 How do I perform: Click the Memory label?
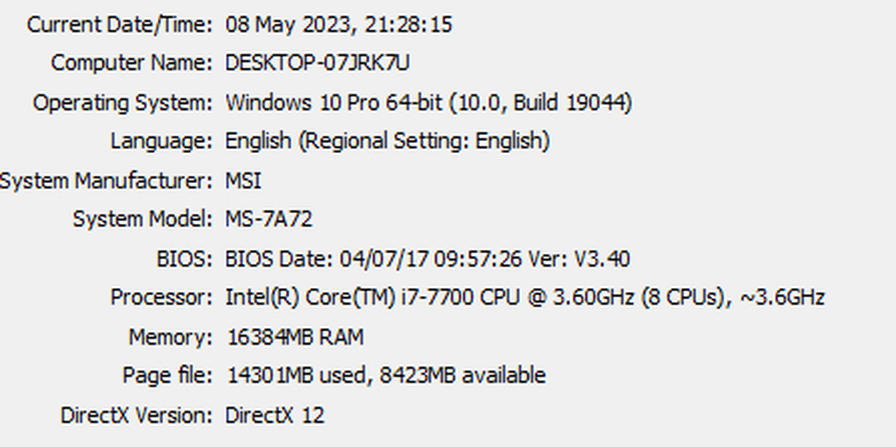pos(170,337)
